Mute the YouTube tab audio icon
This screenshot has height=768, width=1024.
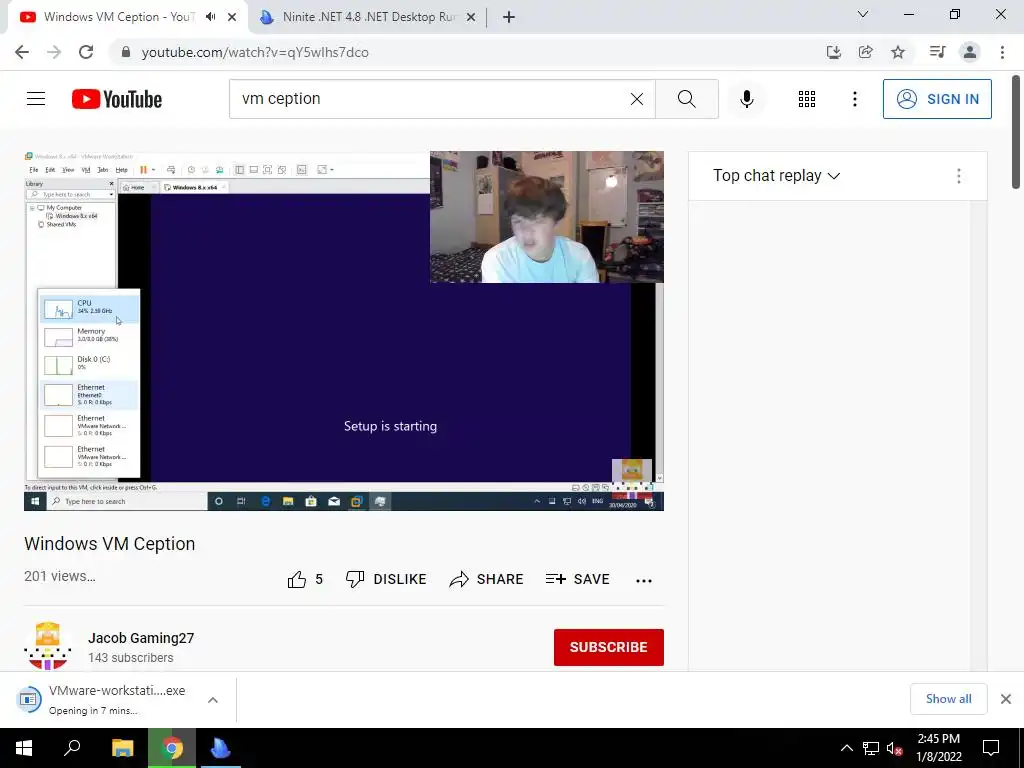point(210,17)
